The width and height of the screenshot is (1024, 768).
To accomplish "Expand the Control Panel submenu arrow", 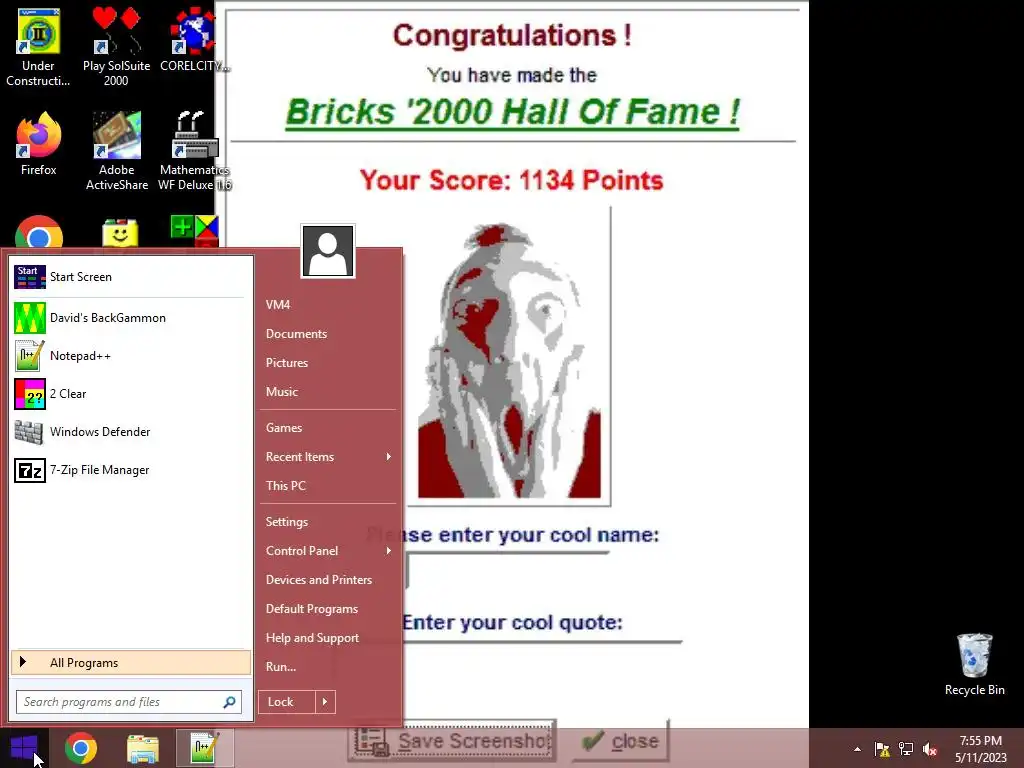I will pos(389,551).
